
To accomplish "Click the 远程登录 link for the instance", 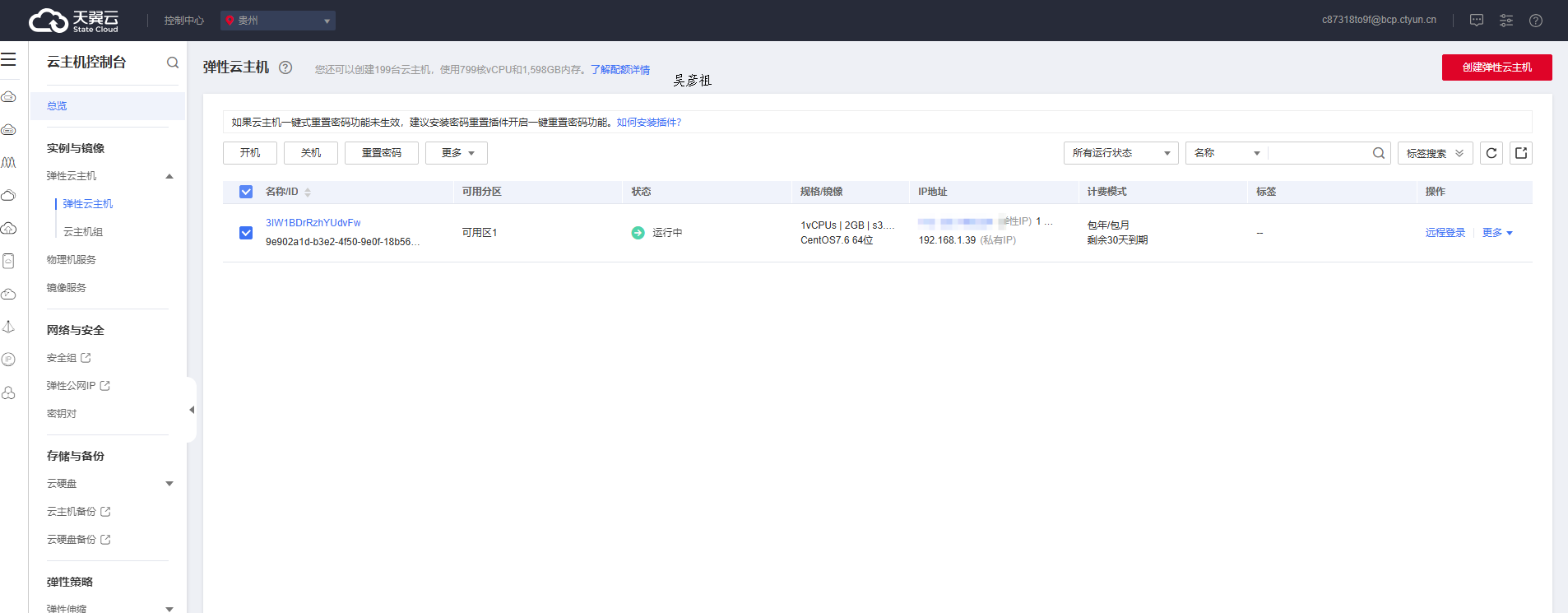I will click(1445, 233).
